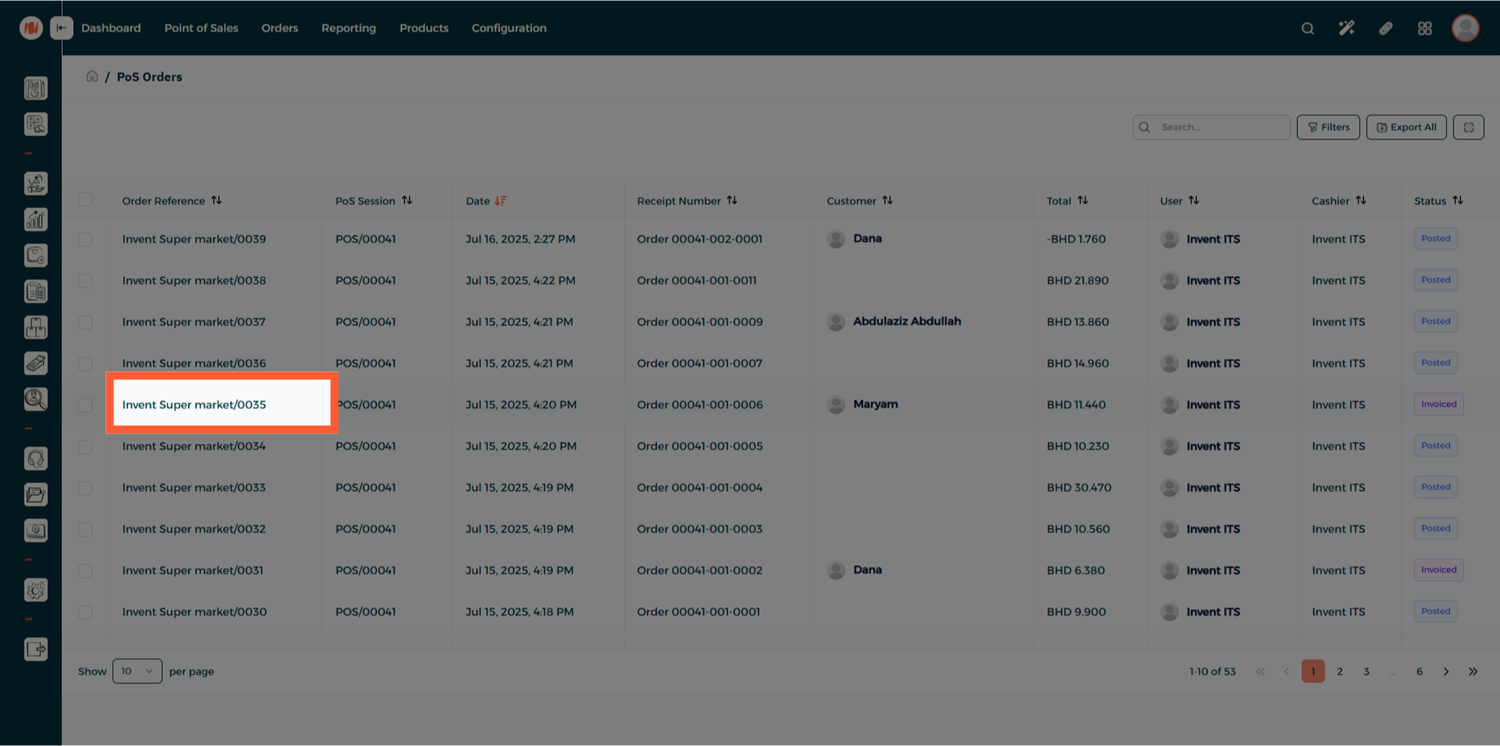Click the magnifier search icon in top bar
This screenshot has width=1500, height=746.
pos(1307,28)
